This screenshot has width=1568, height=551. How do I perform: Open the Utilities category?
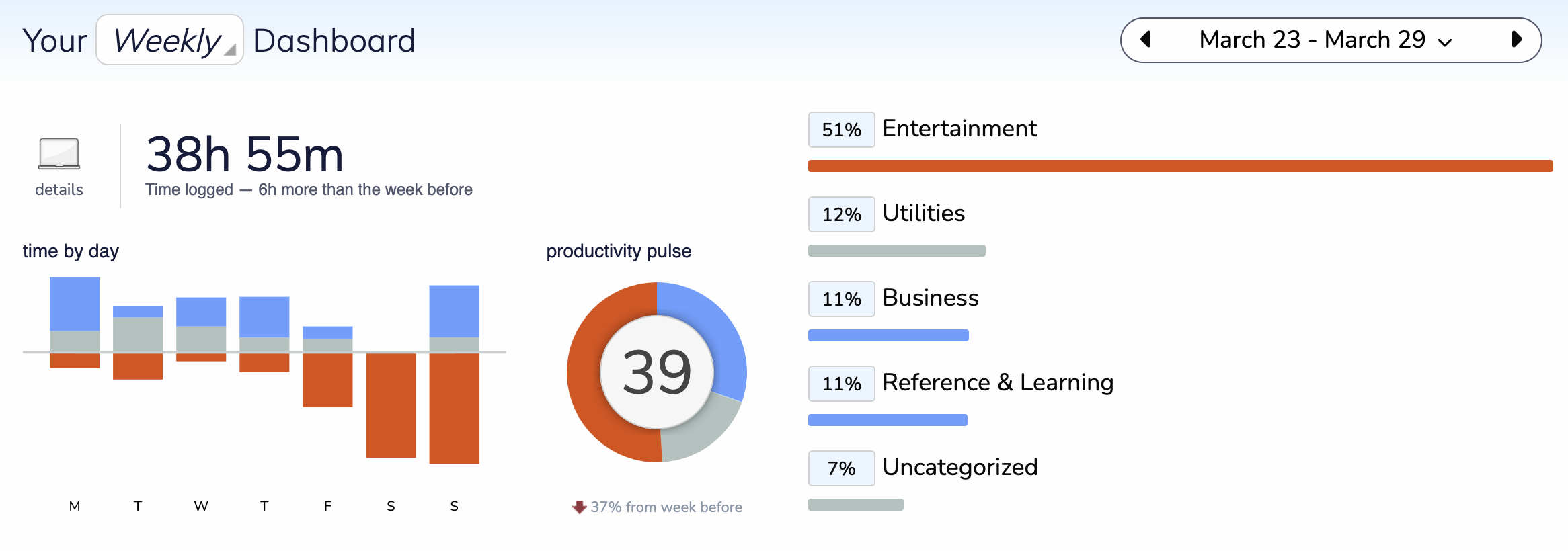923,213
